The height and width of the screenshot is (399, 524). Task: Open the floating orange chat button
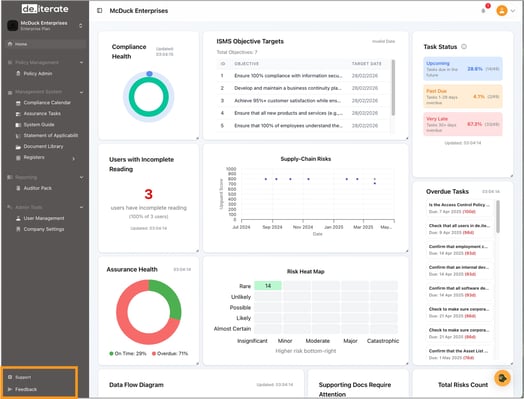[502, 378]
